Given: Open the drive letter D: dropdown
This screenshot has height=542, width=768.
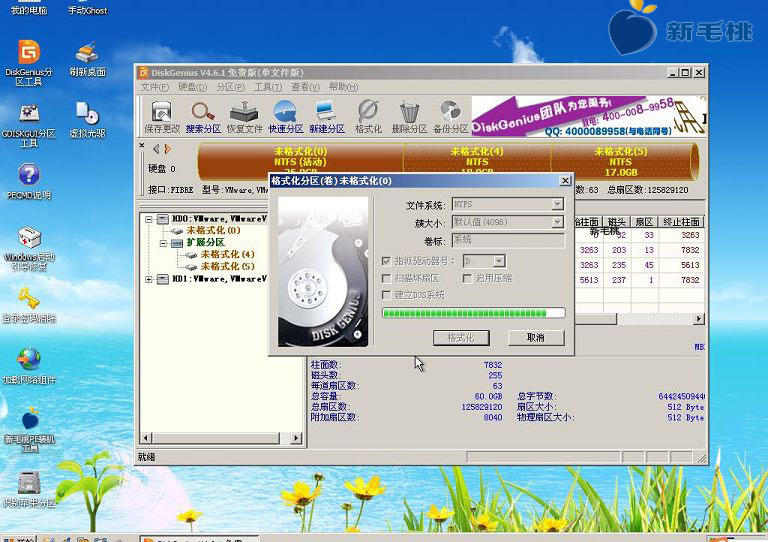Looking at the screenshot, I should pos(499,261).
